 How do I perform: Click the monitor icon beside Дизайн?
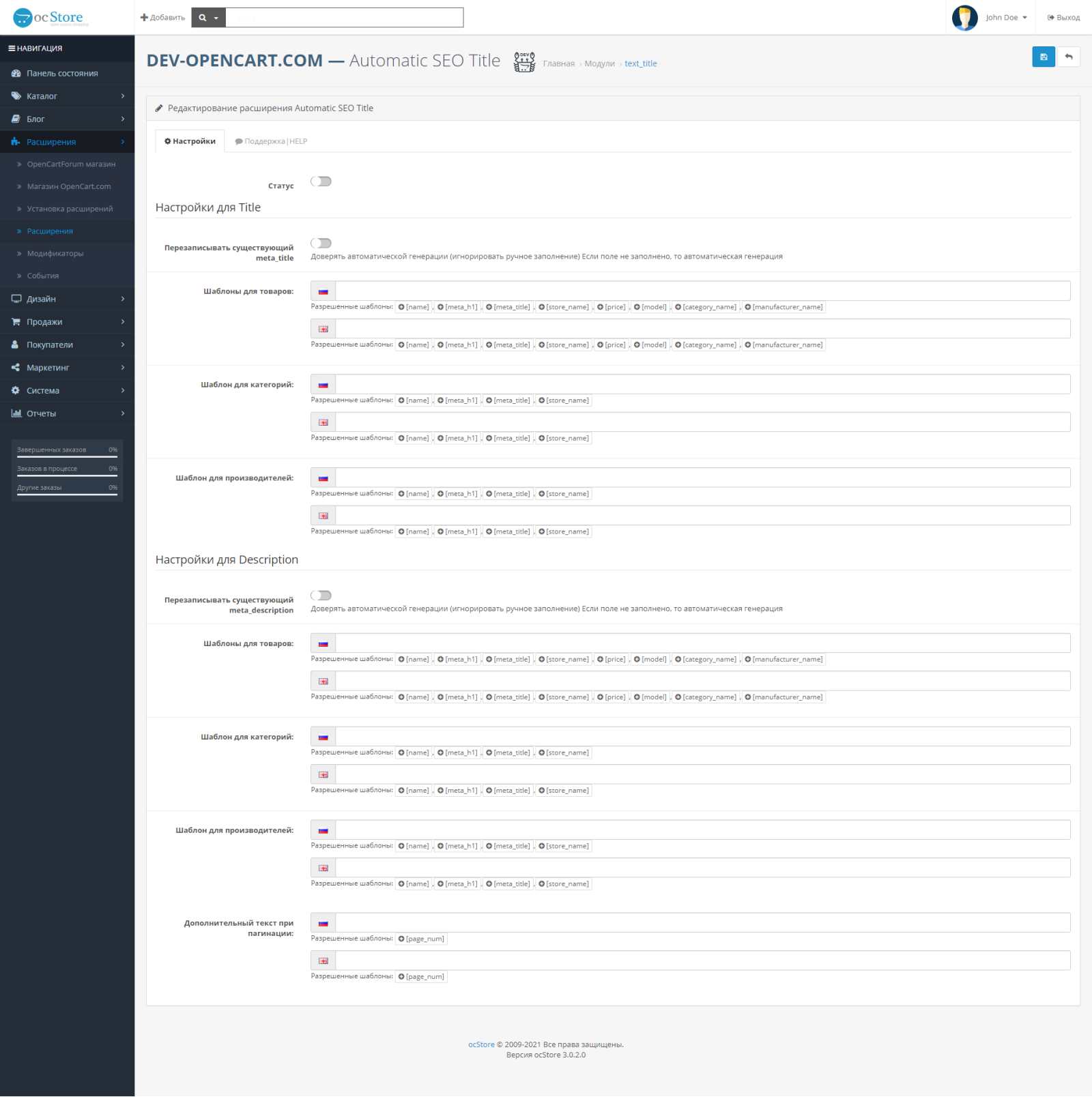click(x=16, y=299)
